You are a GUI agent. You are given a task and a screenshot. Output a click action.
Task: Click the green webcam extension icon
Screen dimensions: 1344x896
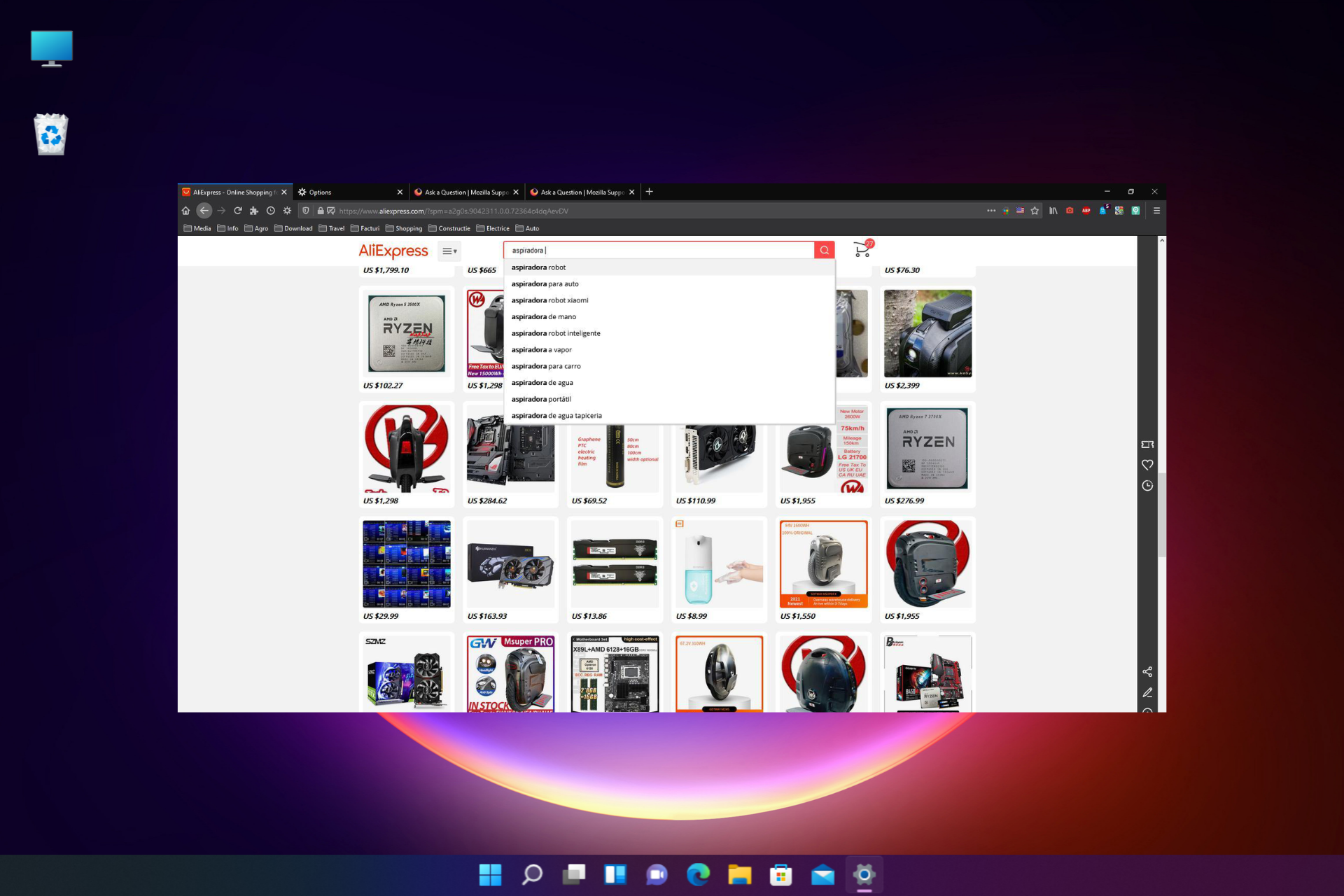1136,211
